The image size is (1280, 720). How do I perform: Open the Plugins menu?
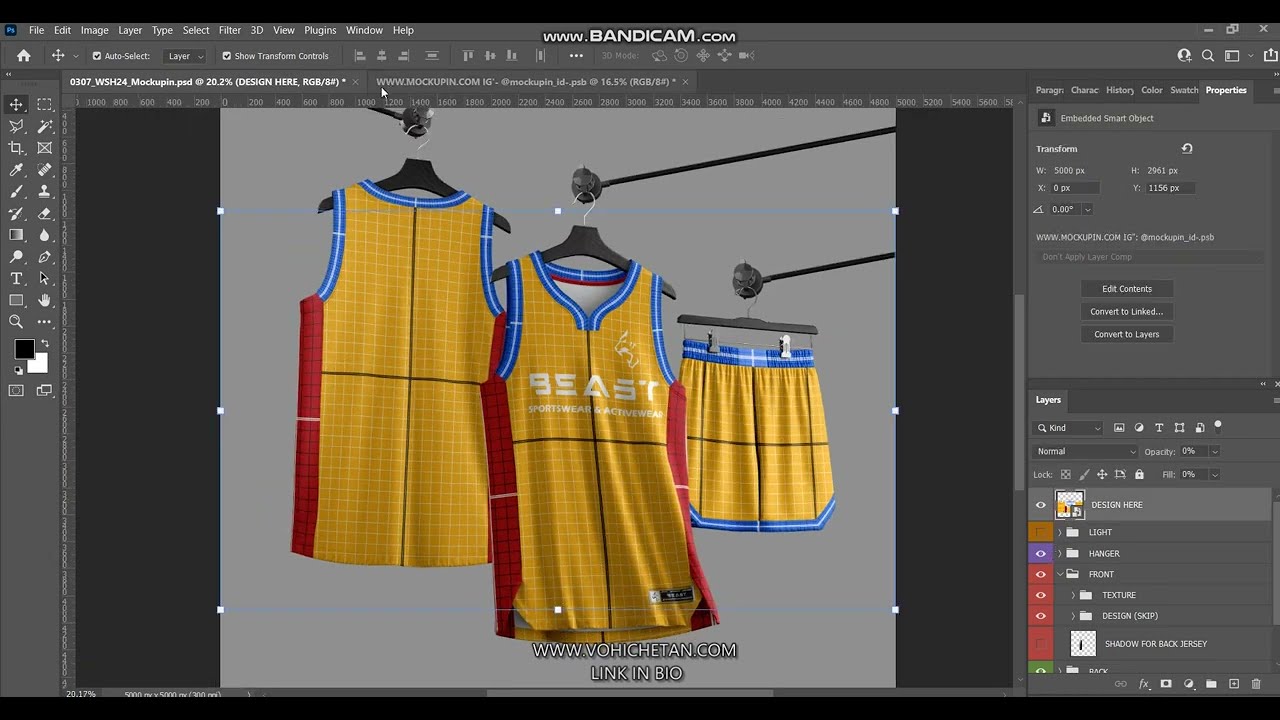(320, 30)
